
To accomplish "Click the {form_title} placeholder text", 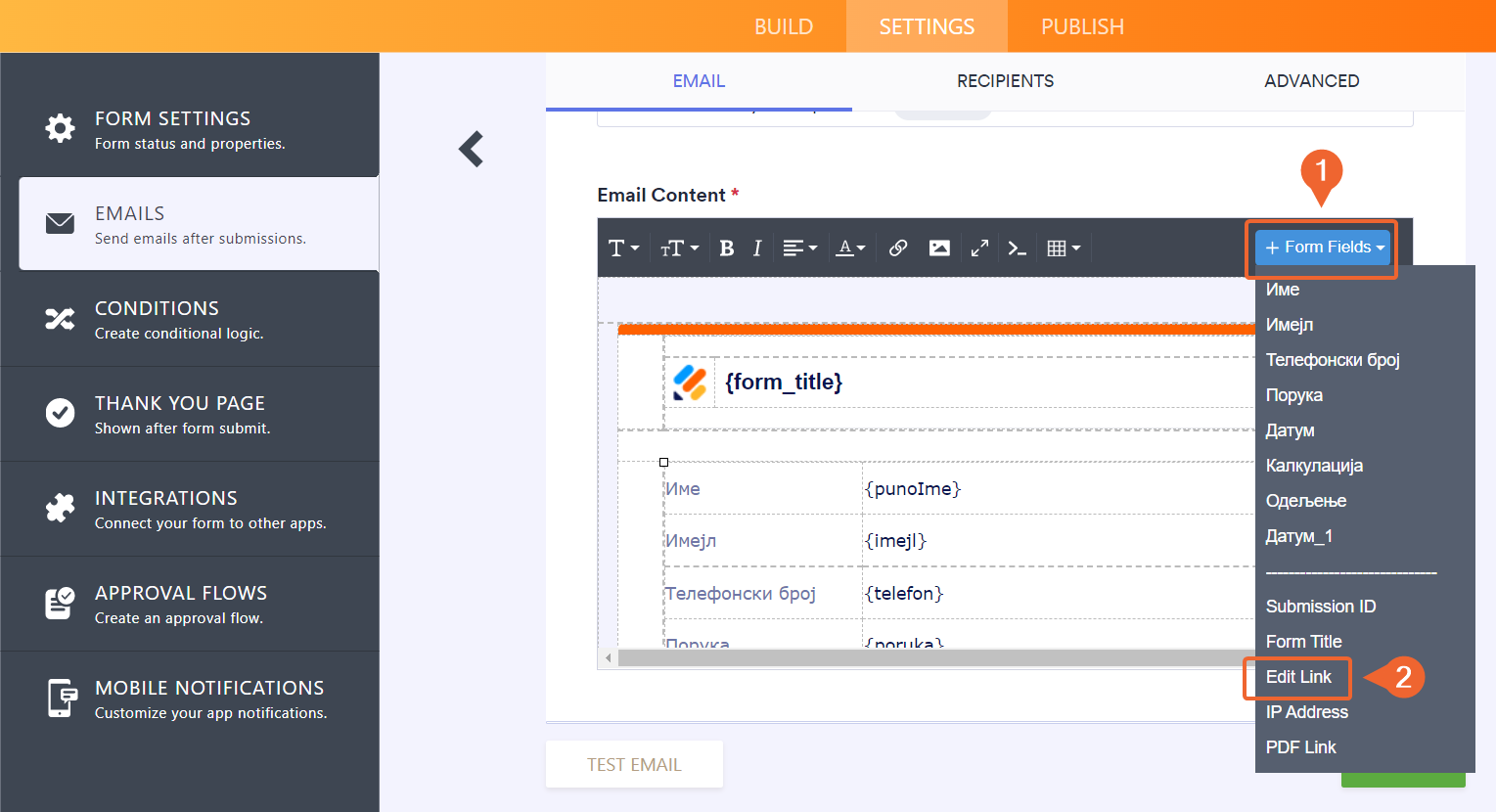I will 784,382.
